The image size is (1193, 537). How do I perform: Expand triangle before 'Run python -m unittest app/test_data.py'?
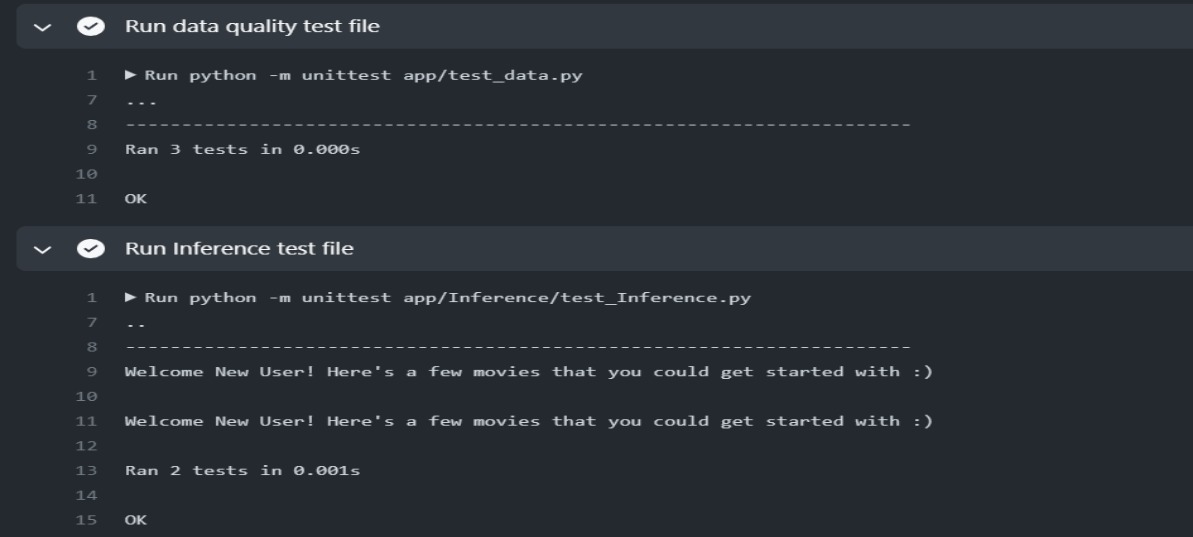pos(131,75)
